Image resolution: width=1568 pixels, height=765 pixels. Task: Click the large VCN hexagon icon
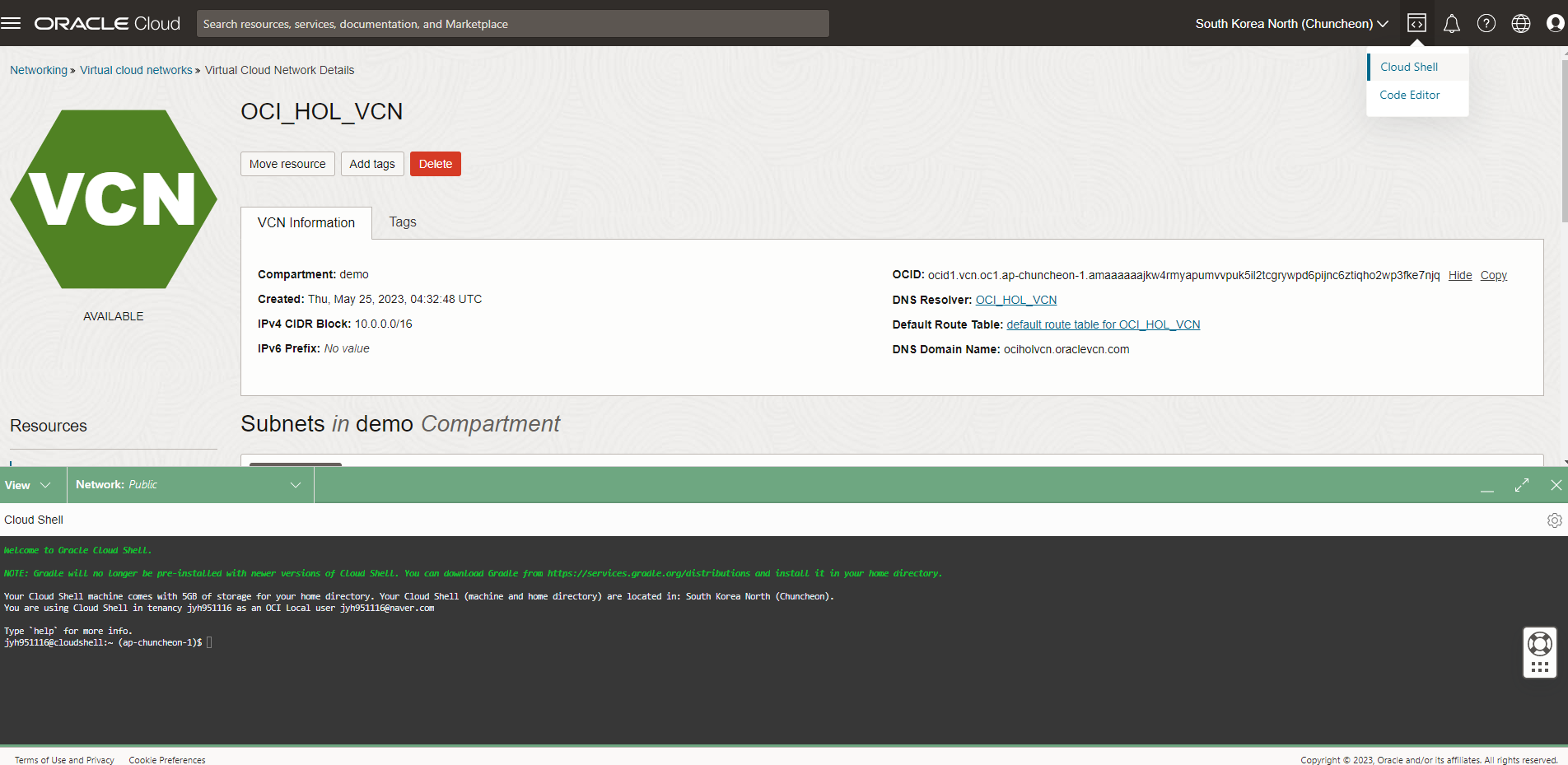click(114, 199)
